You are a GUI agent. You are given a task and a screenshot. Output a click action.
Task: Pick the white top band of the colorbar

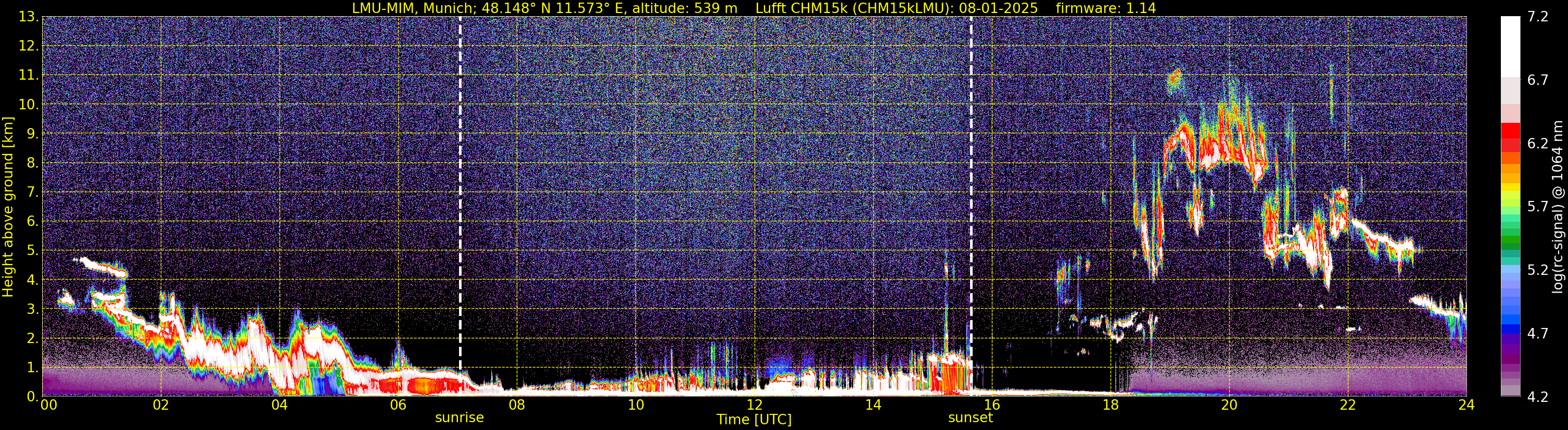pyautogui.click(x=1510, y=46)
